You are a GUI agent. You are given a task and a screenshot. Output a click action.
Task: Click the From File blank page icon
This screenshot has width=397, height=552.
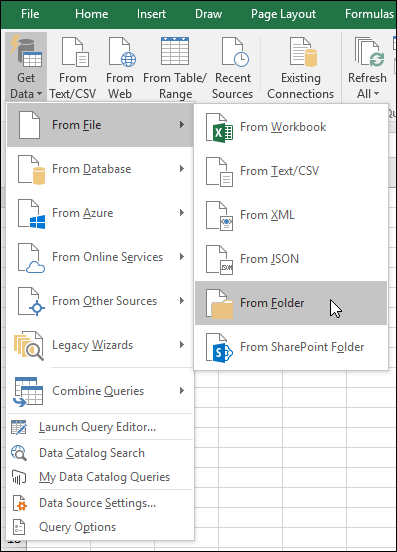click(x=29, y=125)
